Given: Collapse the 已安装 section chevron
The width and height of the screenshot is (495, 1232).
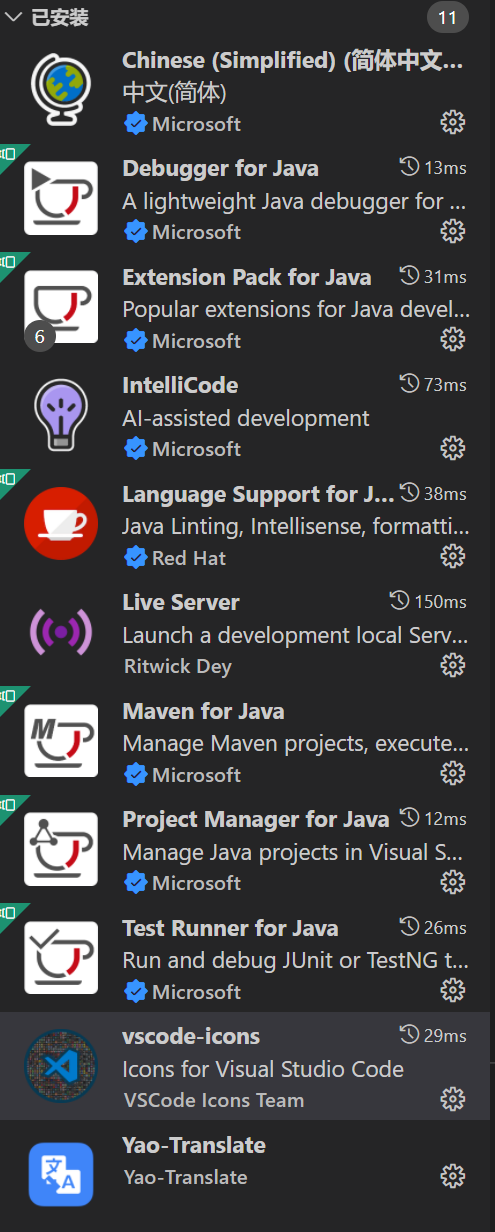Looking at the screenshot, I should pyautogui.click(x=13, y=18).
